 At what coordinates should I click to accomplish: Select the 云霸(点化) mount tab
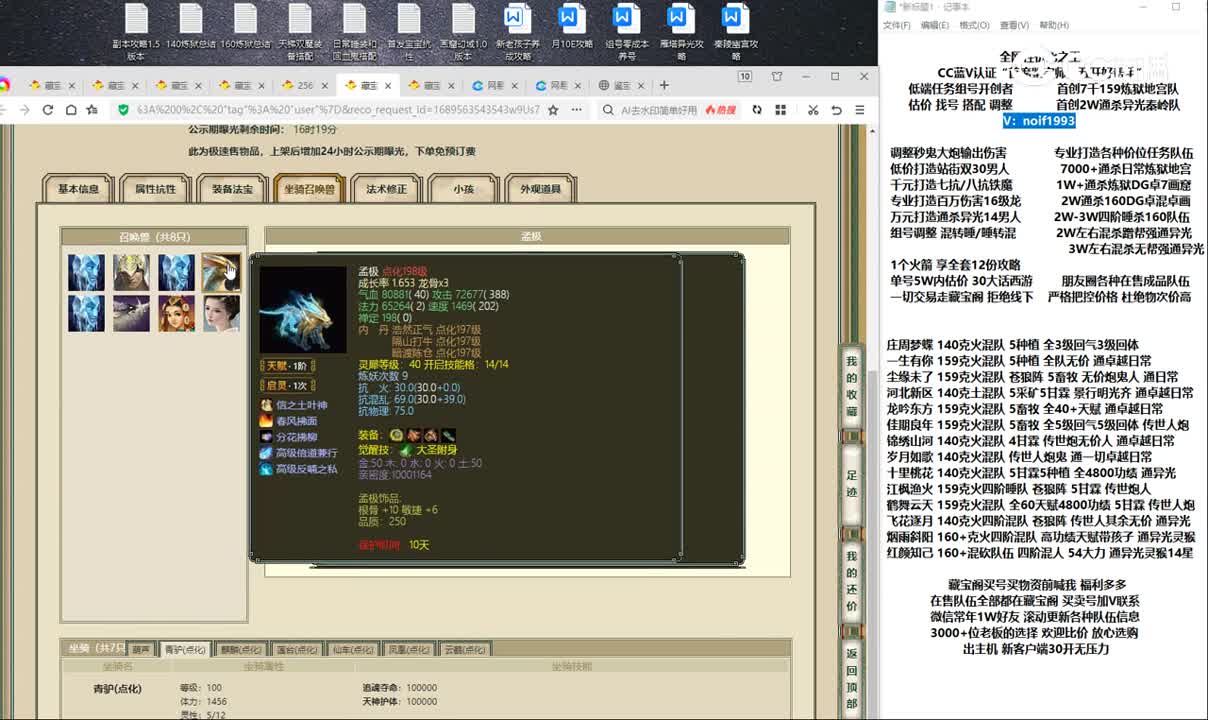[466, 649]
